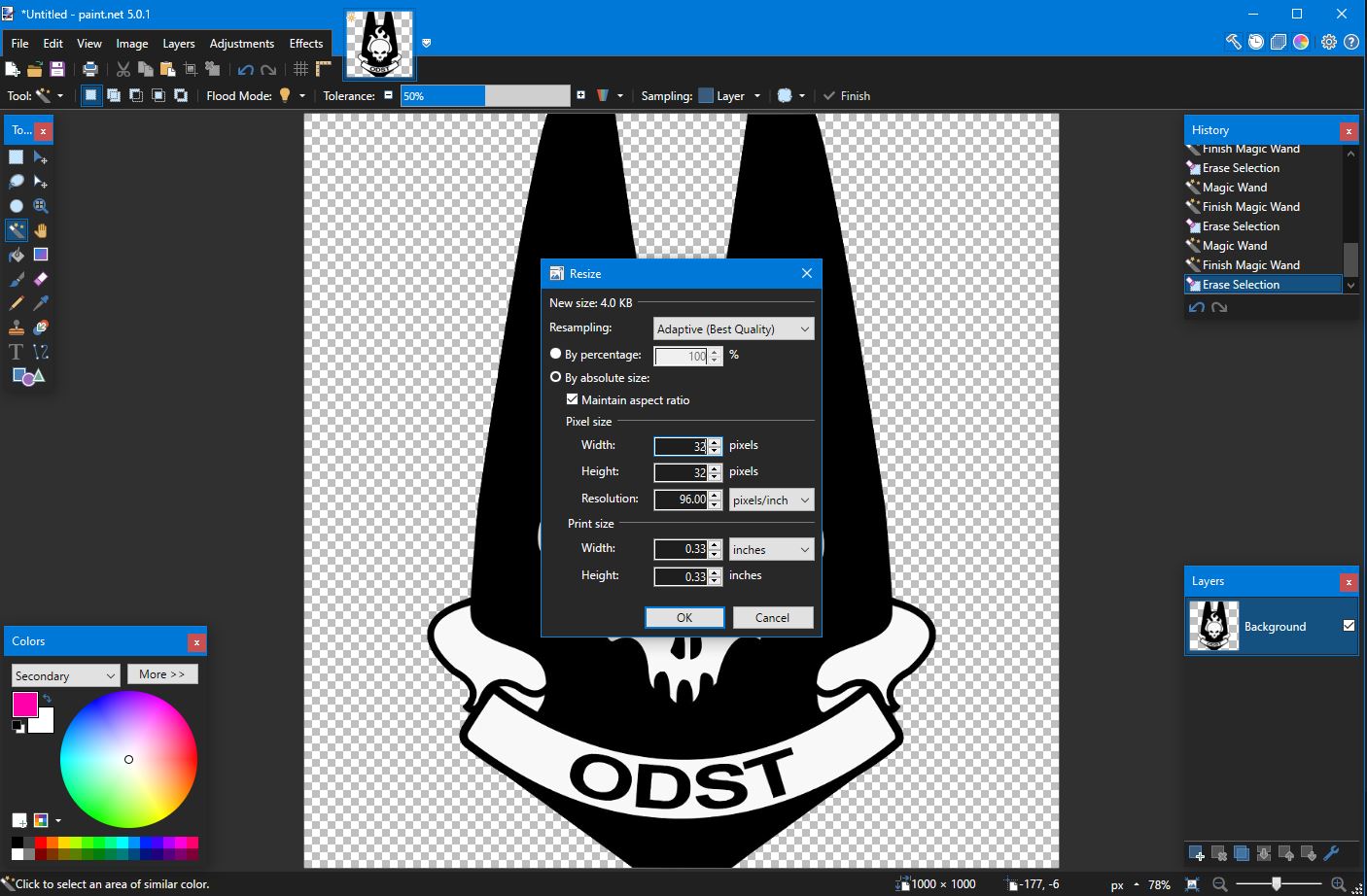Viewport: 1367px width, 896px height.
Task: Select the Pencil tool
Action: coord(17,303)
